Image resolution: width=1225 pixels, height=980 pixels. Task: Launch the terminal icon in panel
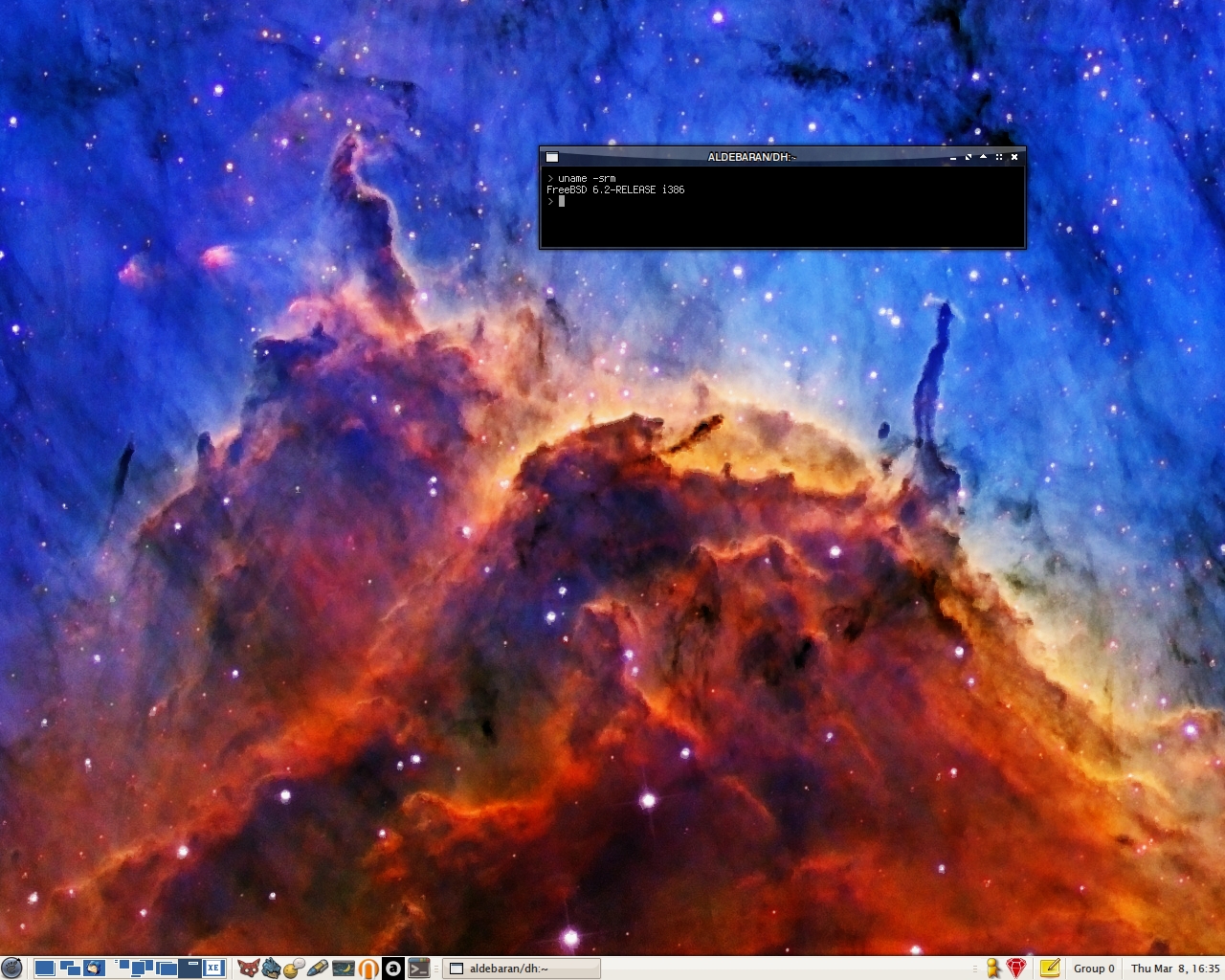(418, 968)
